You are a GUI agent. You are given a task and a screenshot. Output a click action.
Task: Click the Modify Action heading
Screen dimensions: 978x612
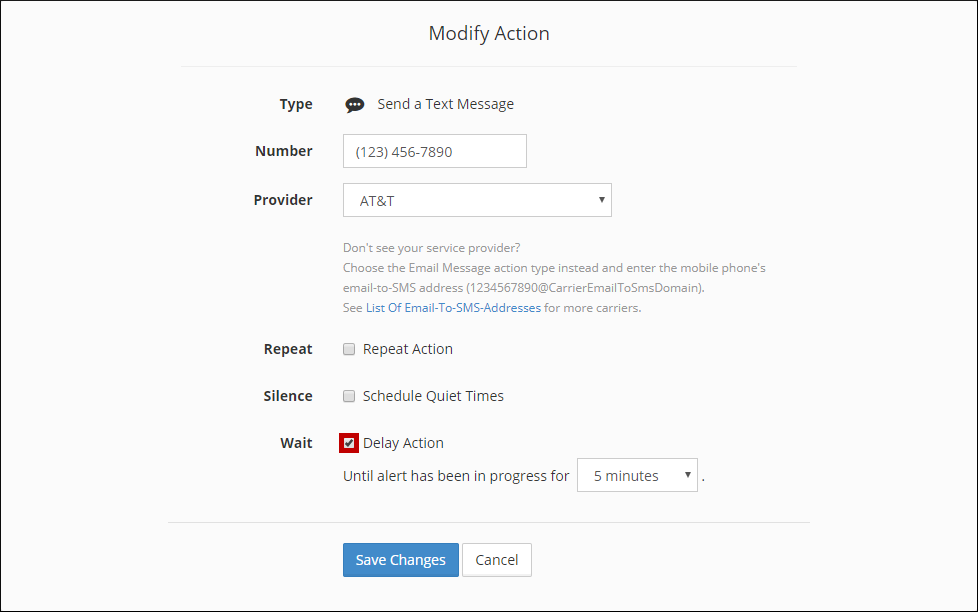tap(489, 33)
